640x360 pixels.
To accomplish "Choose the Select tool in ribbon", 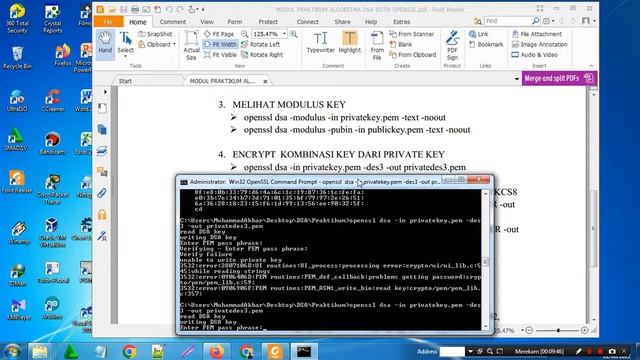I will 125,43.
